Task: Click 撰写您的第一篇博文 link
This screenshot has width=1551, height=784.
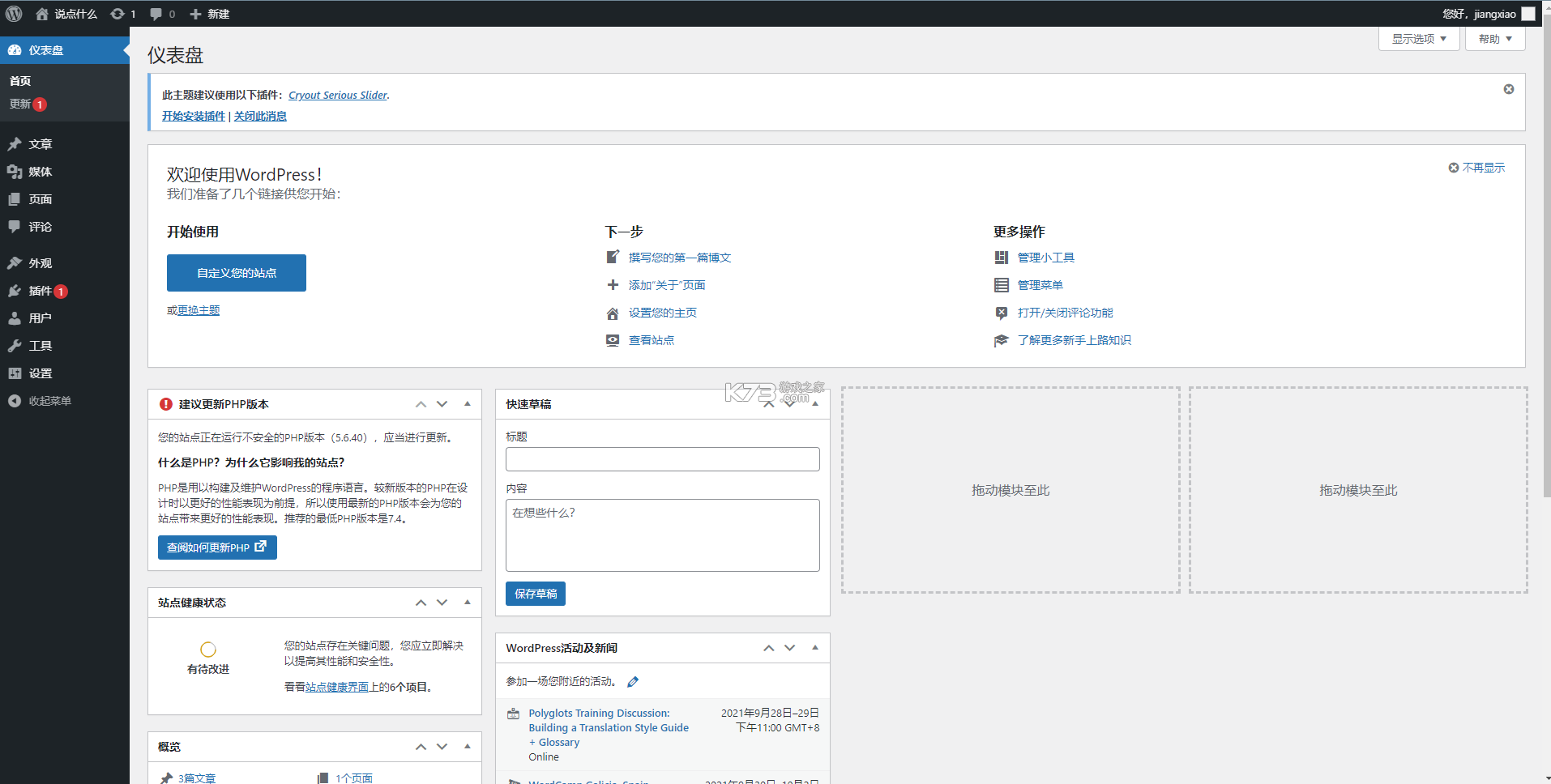Action: [680, 258]
